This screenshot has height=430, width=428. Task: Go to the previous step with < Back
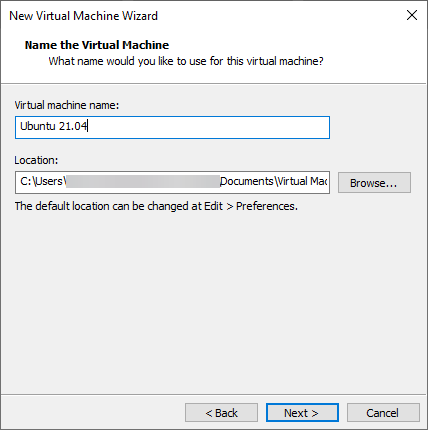(x=221, y=413)
